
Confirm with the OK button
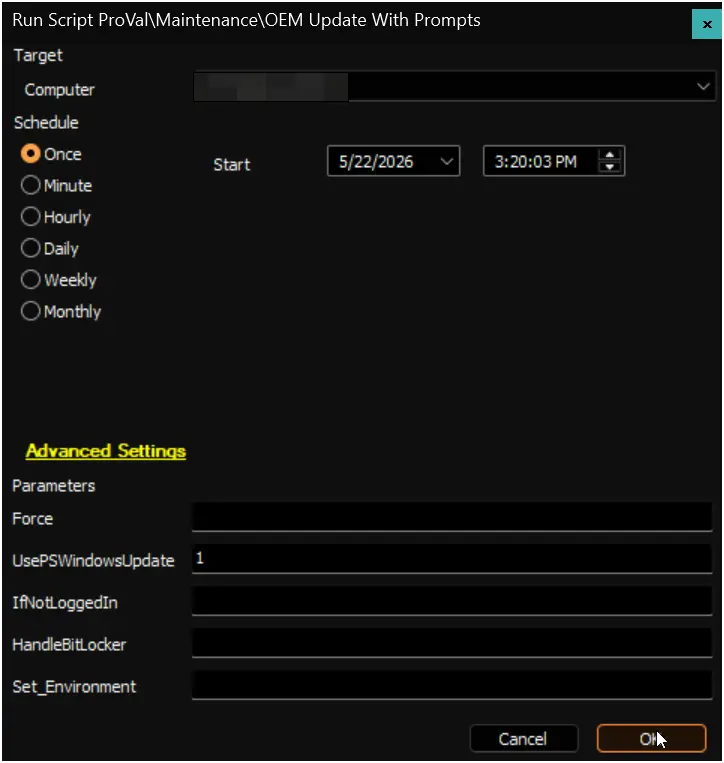coord(651,739)
